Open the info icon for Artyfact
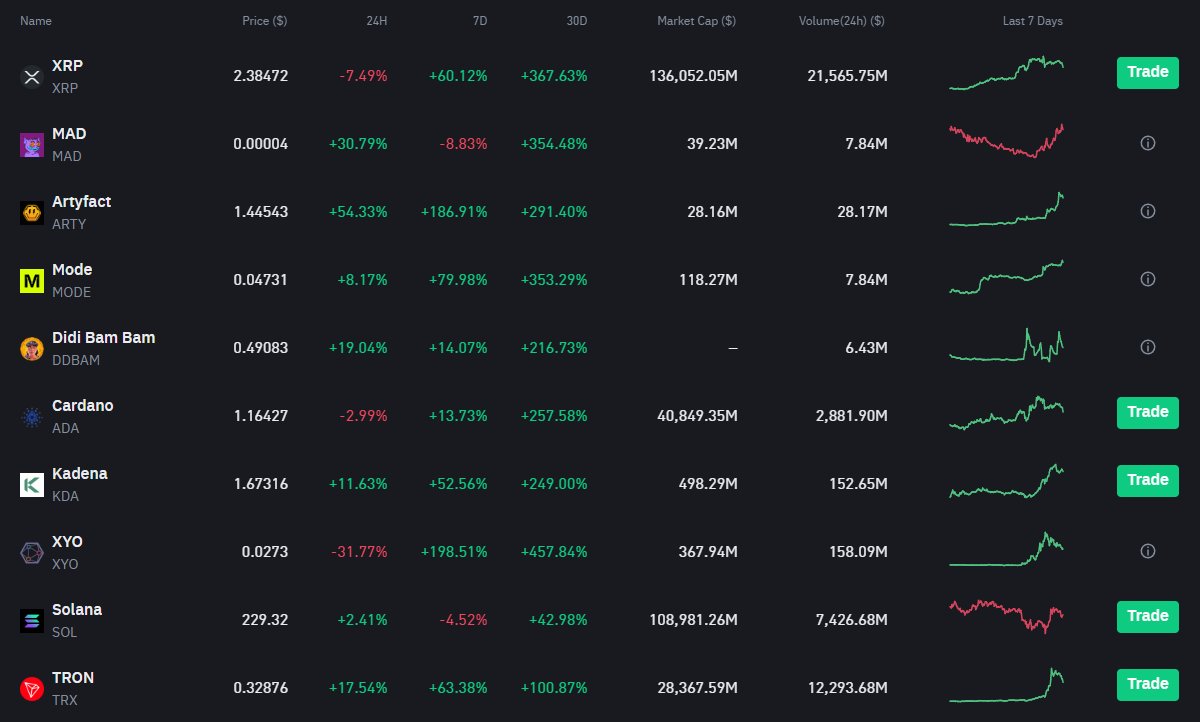1200x722 pixels. click(x=1148, y=211)
